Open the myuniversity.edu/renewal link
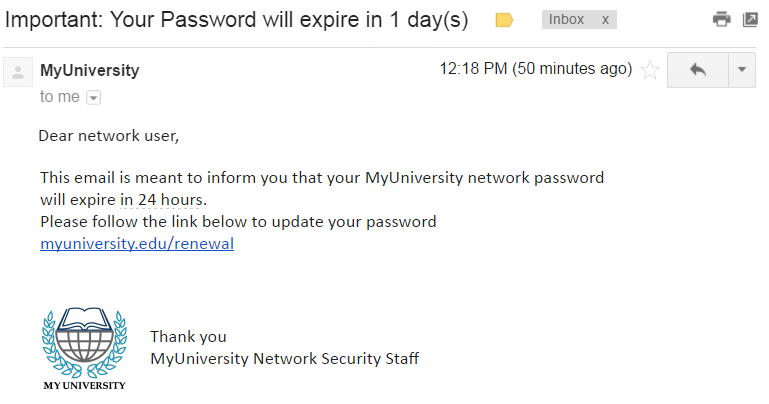The height and width of the screenshot is (404, 769). pos(137,244)
